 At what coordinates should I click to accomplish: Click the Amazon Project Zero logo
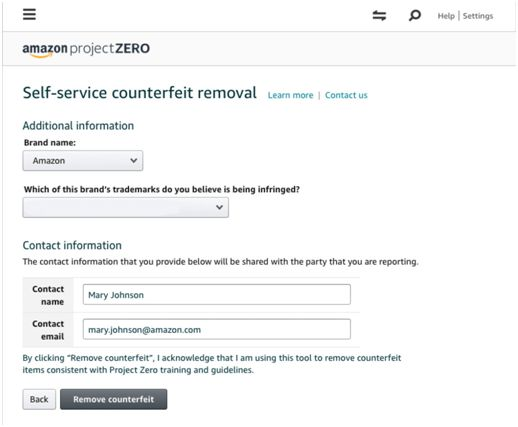tap(86, 49)
